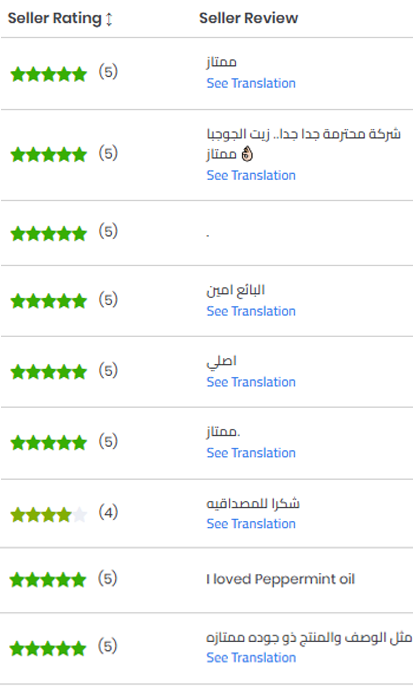This screenshot has width=413, height=689.
Task: Click the (4) rating number
Action: pyautogui.click(x=108, y=512)
